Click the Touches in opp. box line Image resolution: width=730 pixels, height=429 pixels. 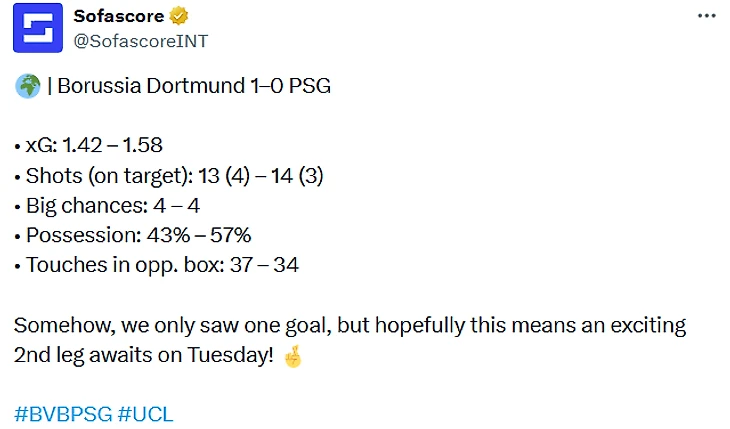(156, 265)
